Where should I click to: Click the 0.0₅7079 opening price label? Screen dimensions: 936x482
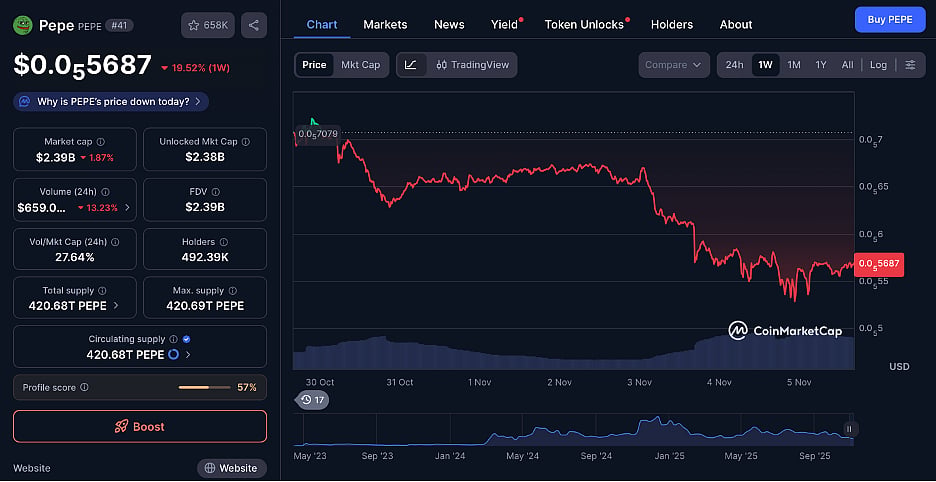pyautogui.click(x=318, y=134)
